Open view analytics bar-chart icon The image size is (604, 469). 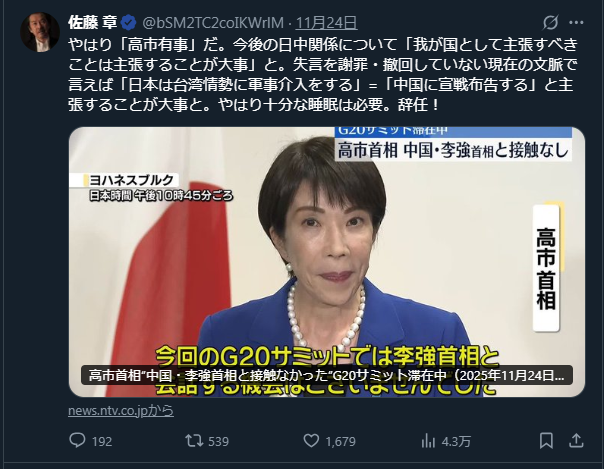pyautogui.click(x=428, y=441)
